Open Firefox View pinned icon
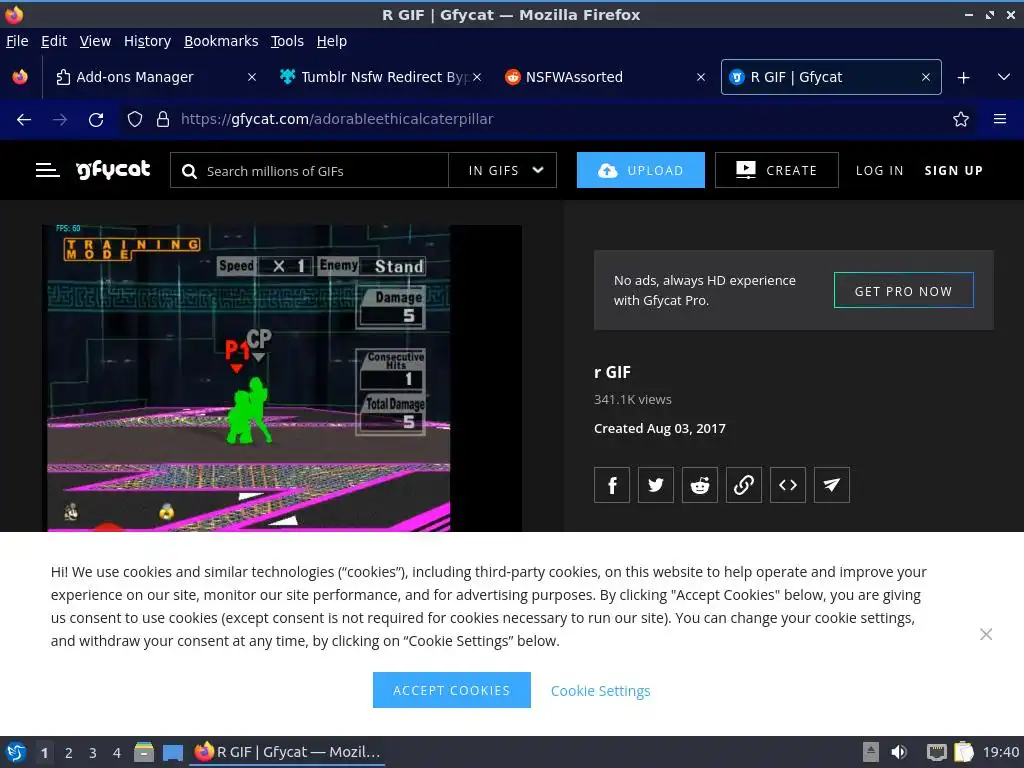The image size is (1024, 768). tap(20, 77)
